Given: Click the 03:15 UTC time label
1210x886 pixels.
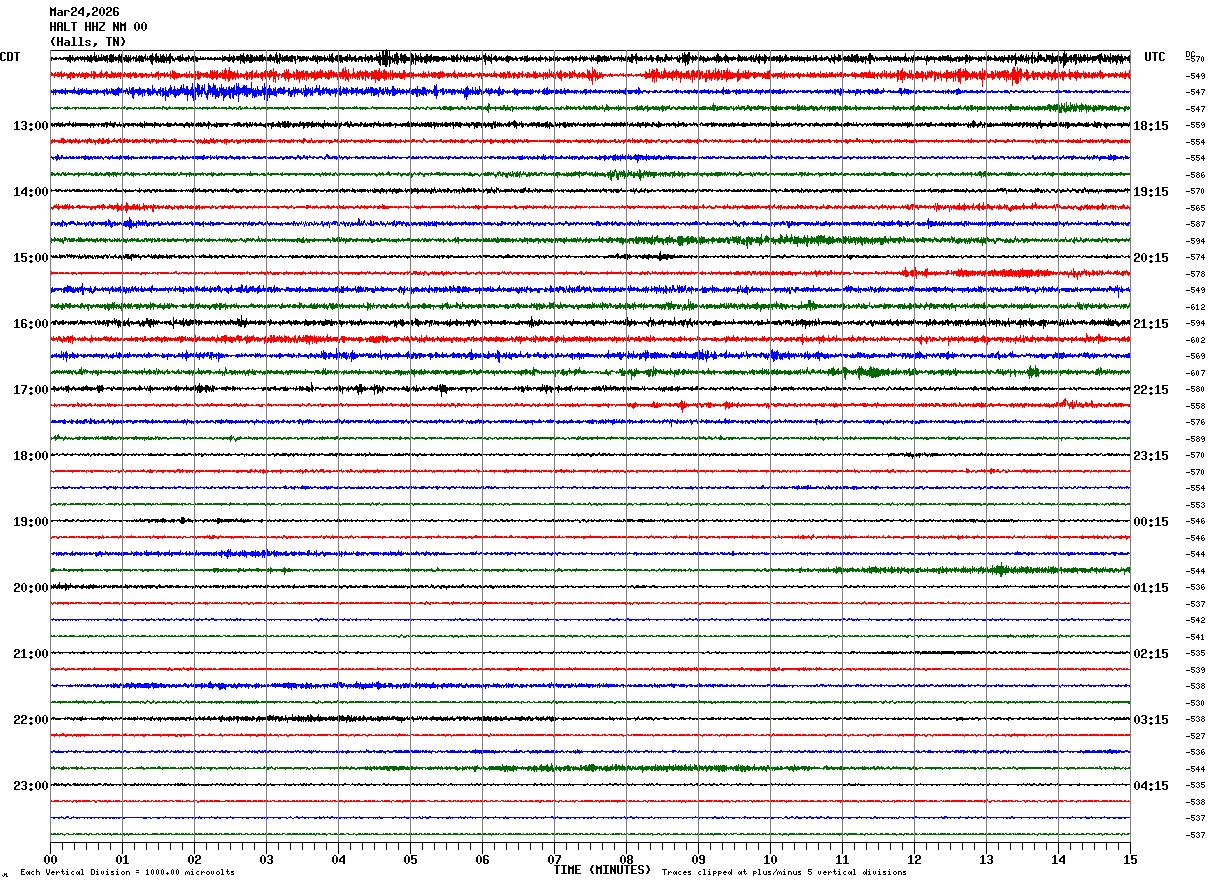Looking at the screenshot, I should 1151,720.
